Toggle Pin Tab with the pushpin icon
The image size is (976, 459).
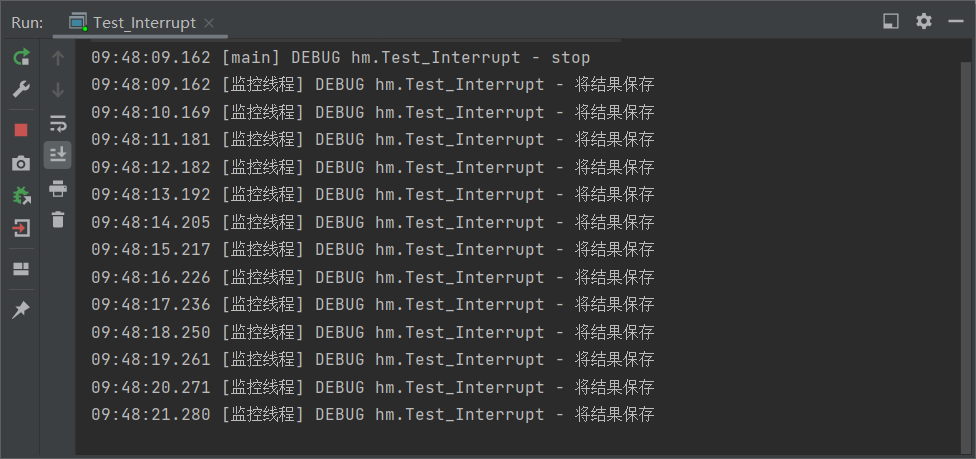tap(21, 310)
